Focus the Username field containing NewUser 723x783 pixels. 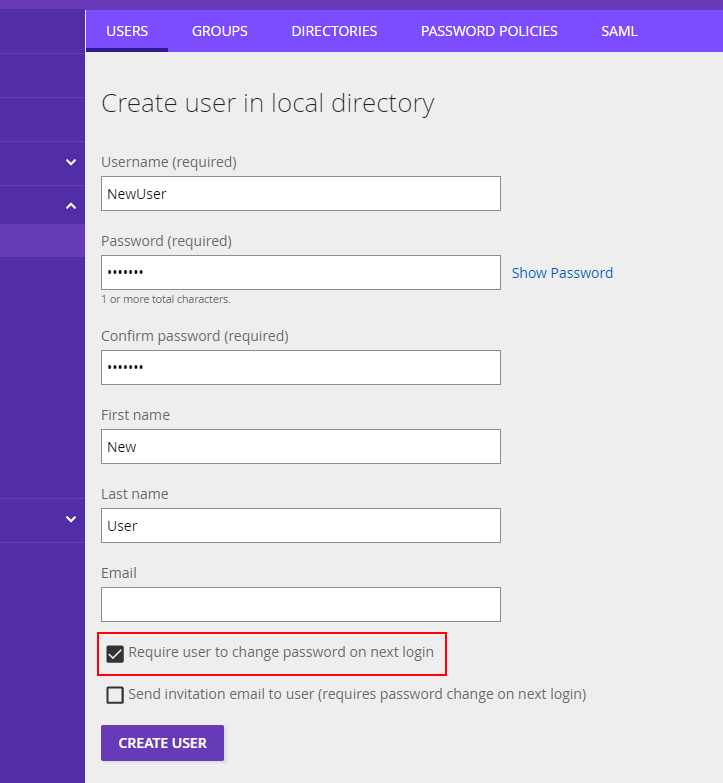pyautogui.click(x=300, y=194)
